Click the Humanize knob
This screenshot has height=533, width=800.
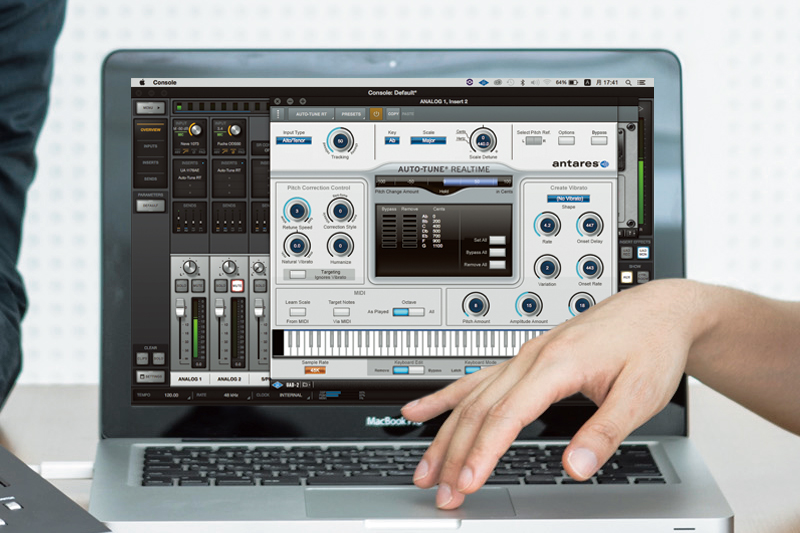click(340, 246)
